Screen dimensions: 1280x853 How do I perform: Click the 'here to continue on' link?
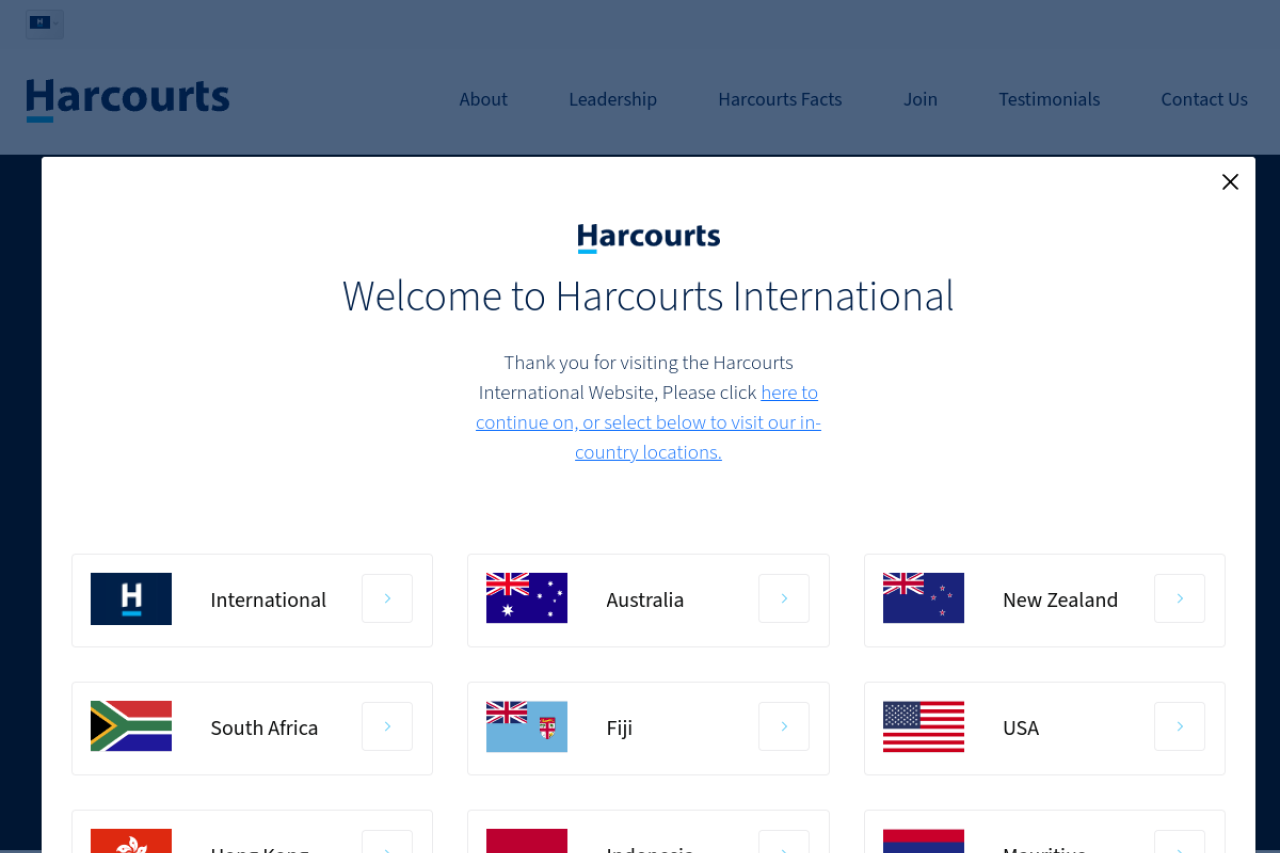pyautogui.click(x=789, y=393)
